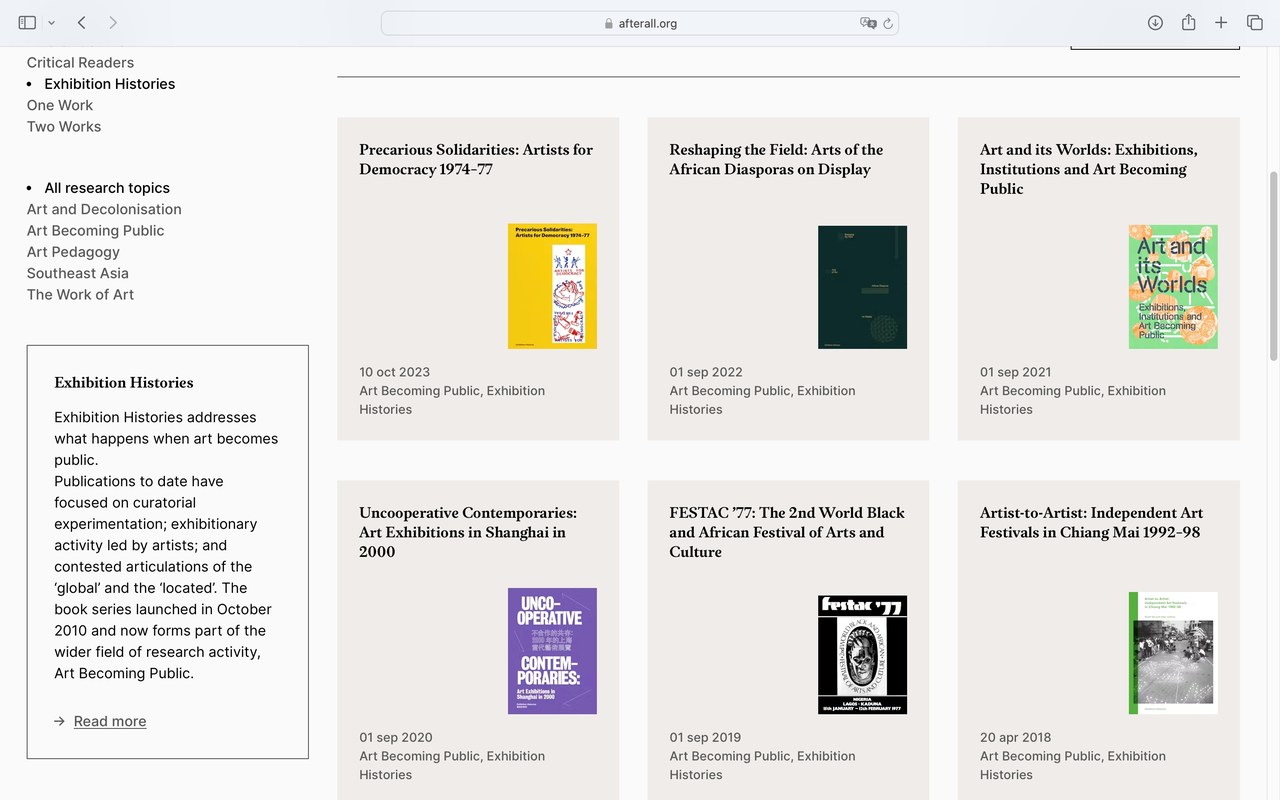The width and height of the screenshot is (1280, 800).
Task: Select the Southeast Asia research topic
Action: pyautogui.click(x=77, y=272)
